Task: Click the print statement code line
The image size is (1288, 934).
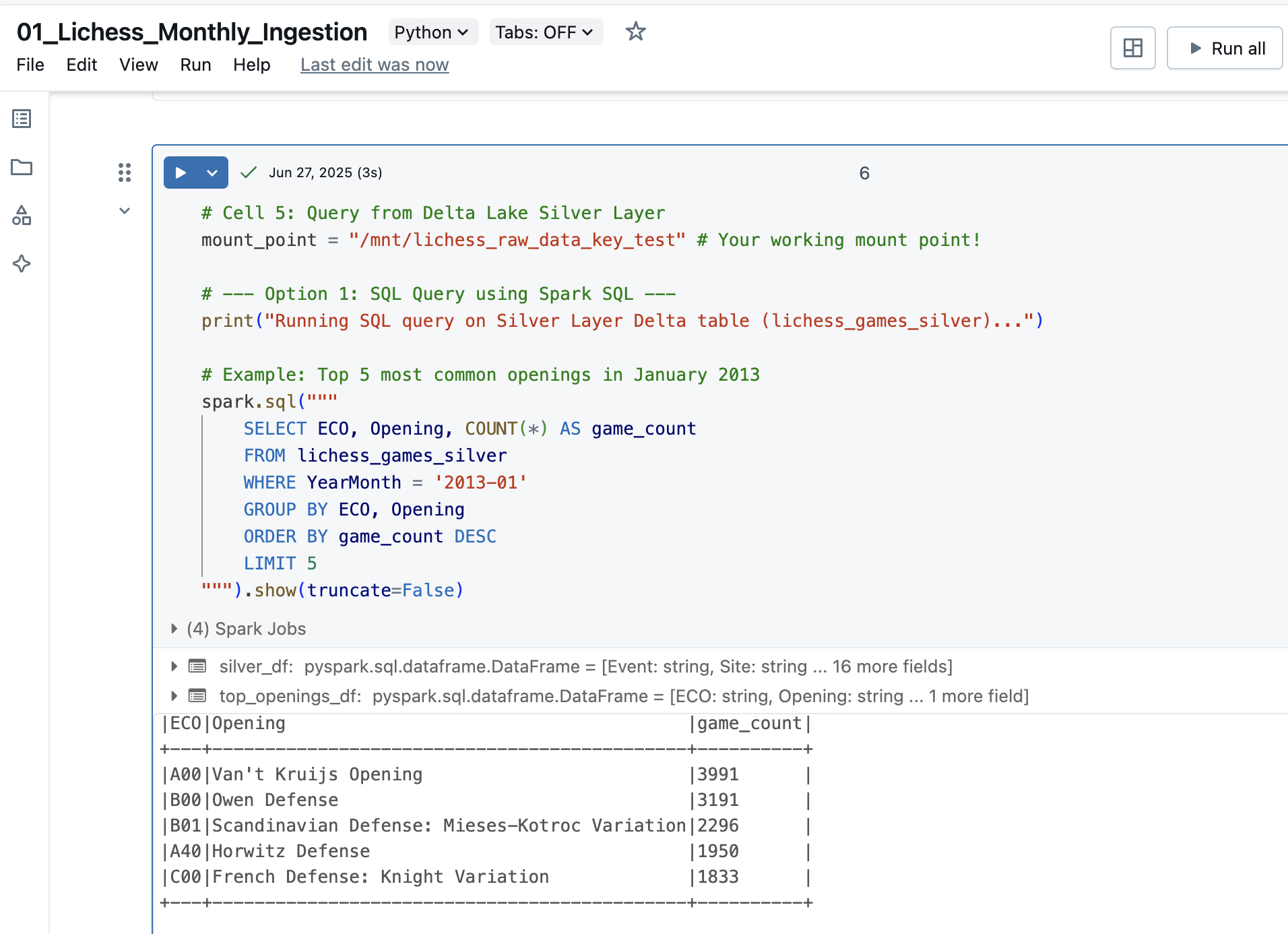Action: (x=622, y=321)
